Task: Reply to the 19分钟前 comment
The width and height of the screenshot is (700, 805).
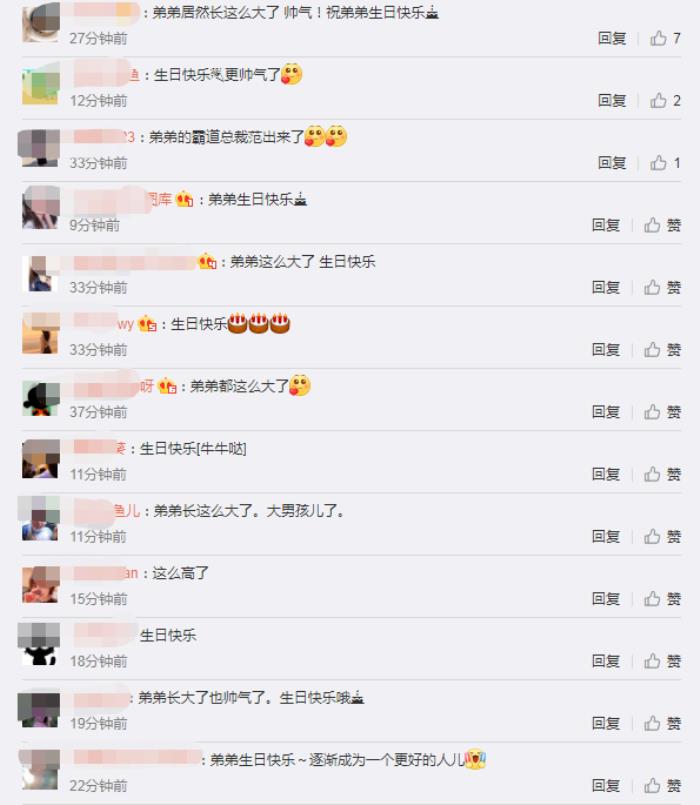Action: click(x=606, y=723)
